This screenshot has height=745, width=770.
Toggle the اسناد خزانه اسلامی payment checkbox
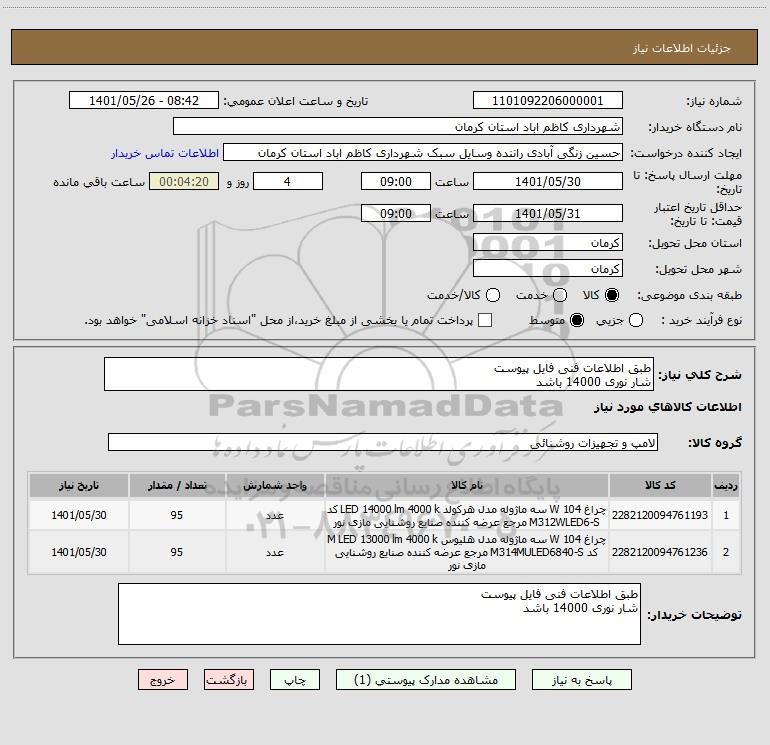click(x=485, y=320)
